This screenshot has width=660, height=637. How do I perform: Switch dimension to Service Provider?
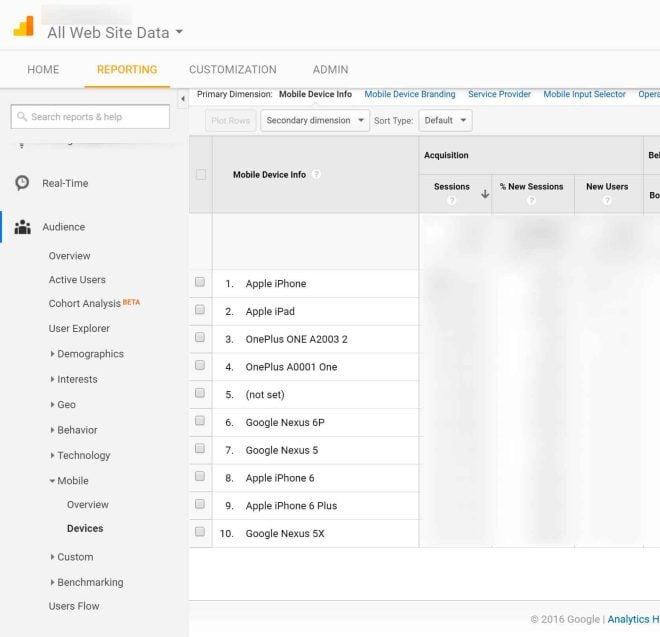coord(499,94)
